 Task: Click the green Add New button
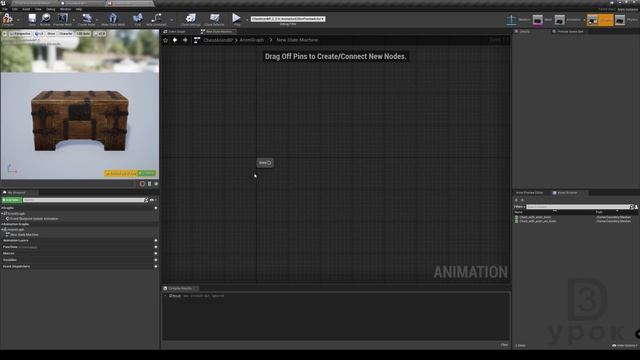point(11,200)
